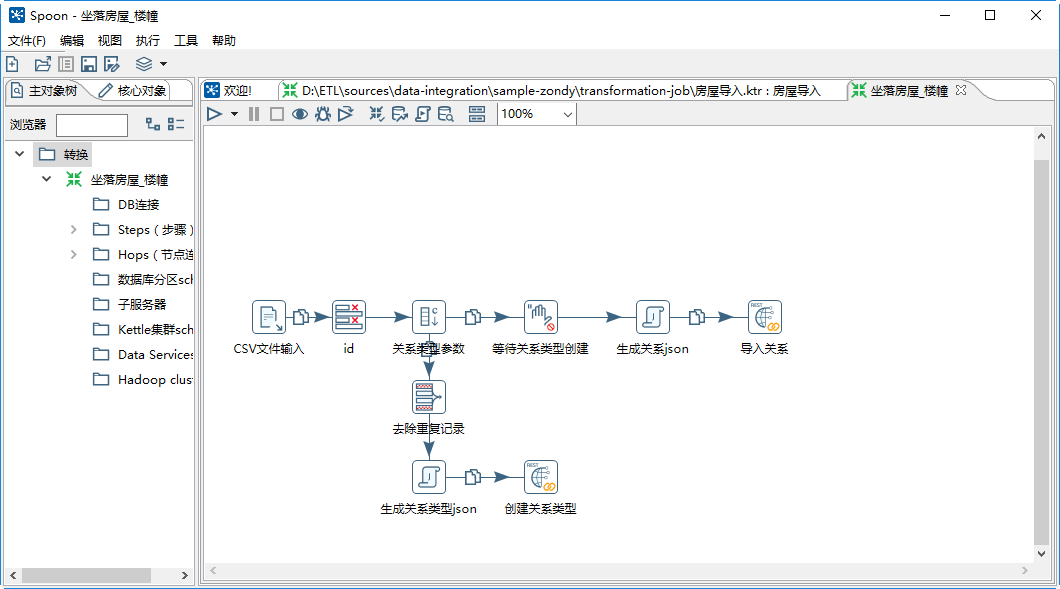
Task: Create a new file from toolbar
Action: coord(12,64)
